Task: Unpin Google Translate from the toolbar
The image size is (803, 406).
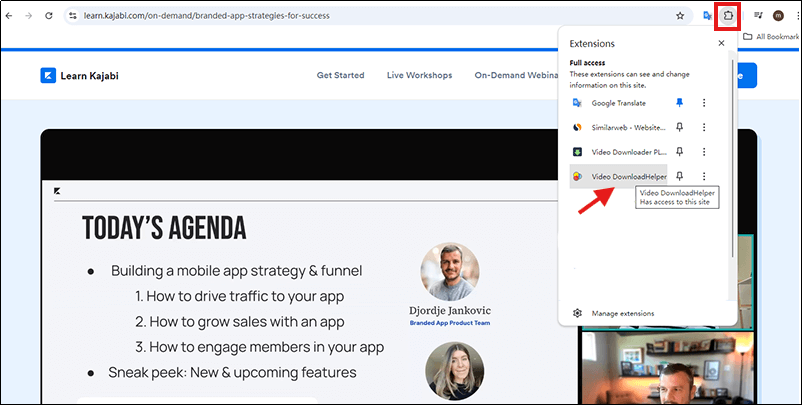Action: tap(680, 103)
